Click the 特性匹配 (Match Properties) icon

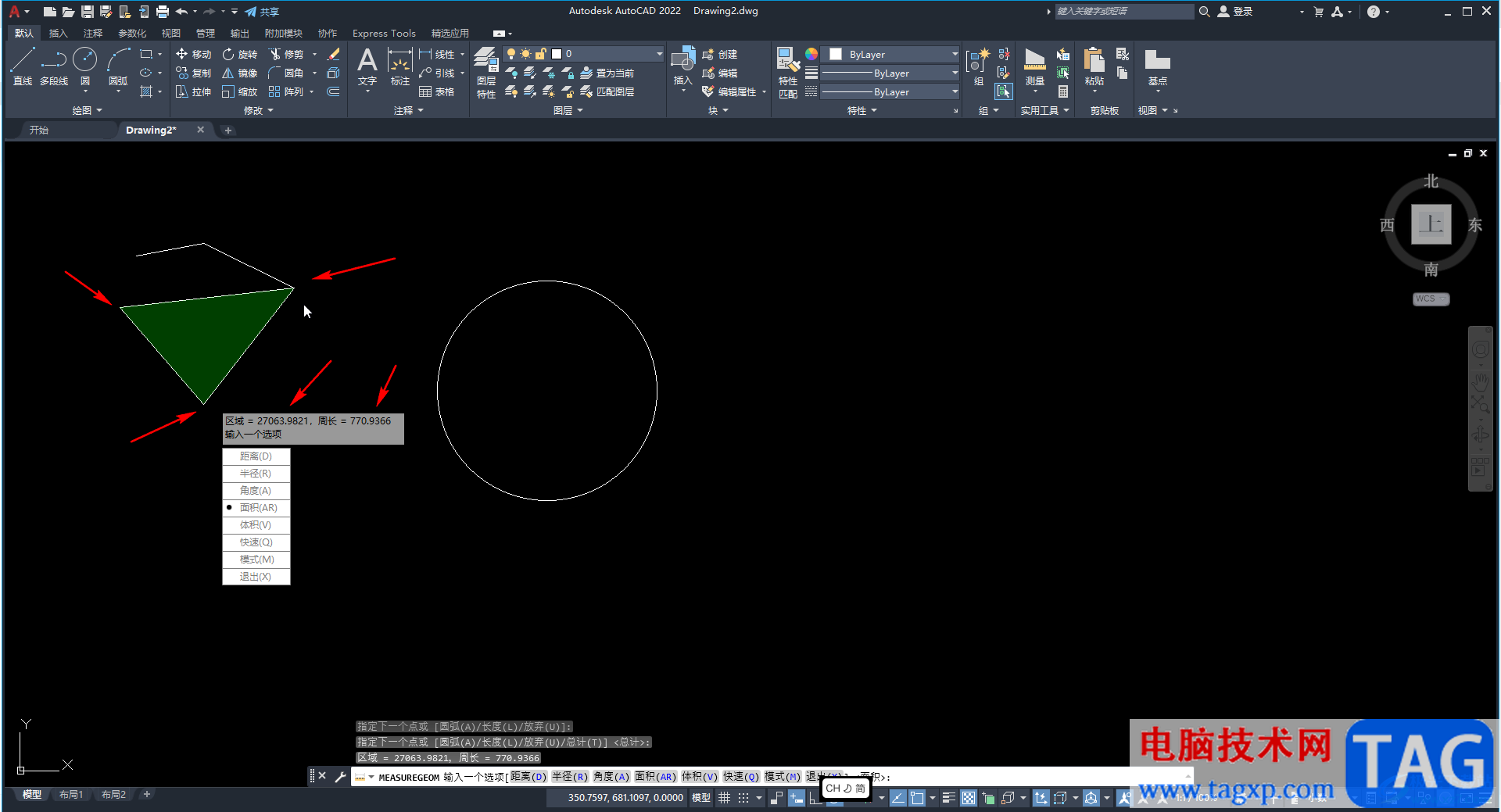coord(787,70)
